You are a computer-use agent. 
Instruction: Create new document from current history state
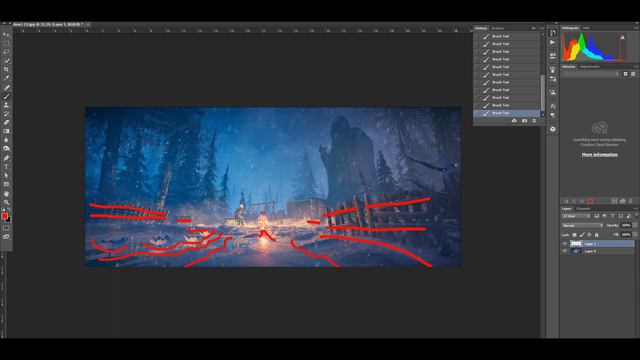point(514,121)
